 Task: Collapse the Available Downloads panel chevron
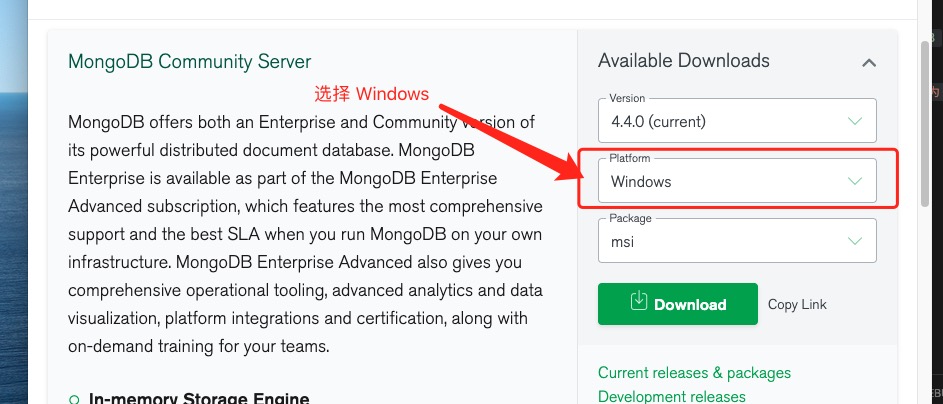pyautogui.click(x=868, y=63)
